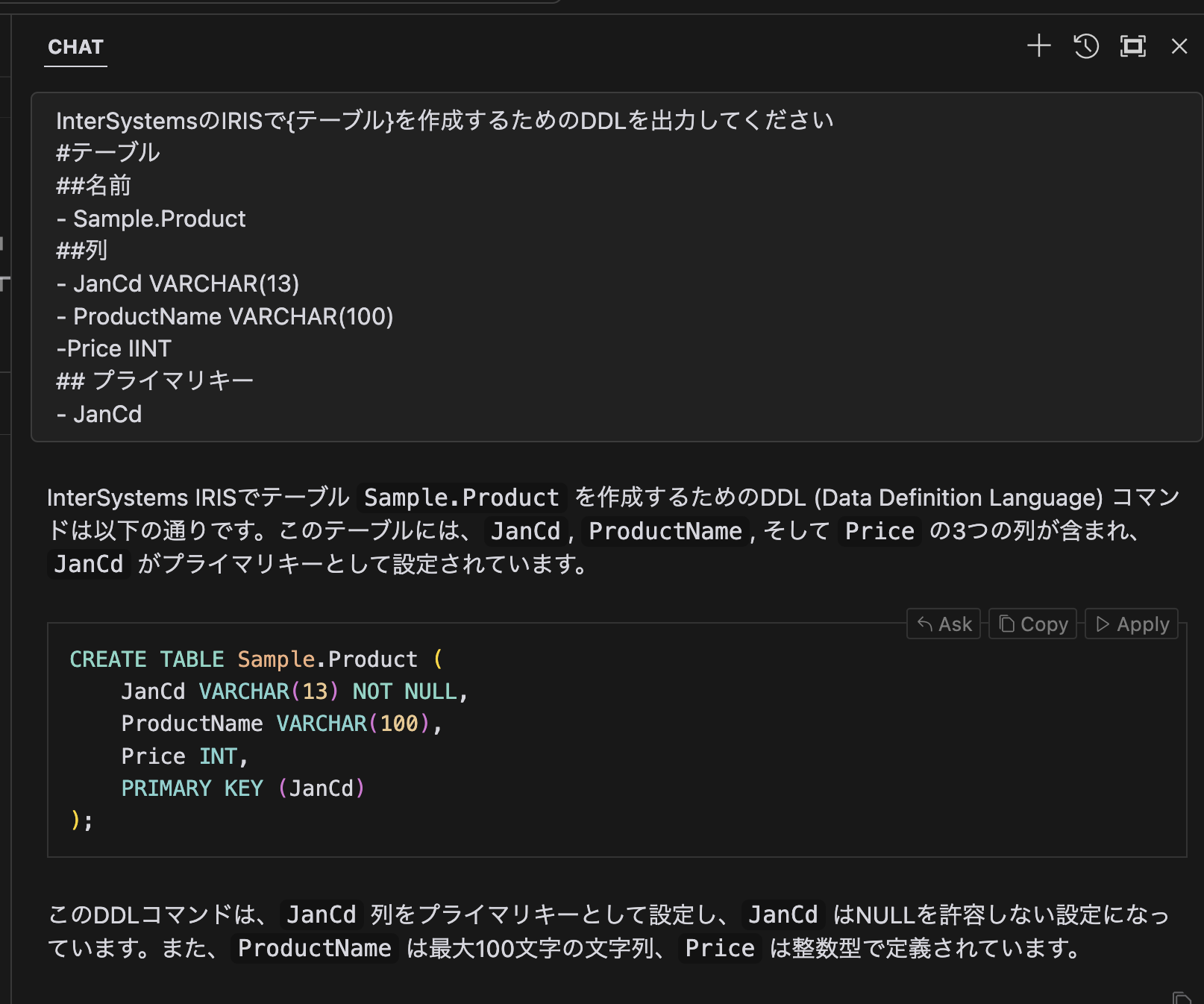Viewport: 1204px width, 1004px height.
Task: Open chat history clock icon
Action: pyautogui.click(x=1086, y=46)
